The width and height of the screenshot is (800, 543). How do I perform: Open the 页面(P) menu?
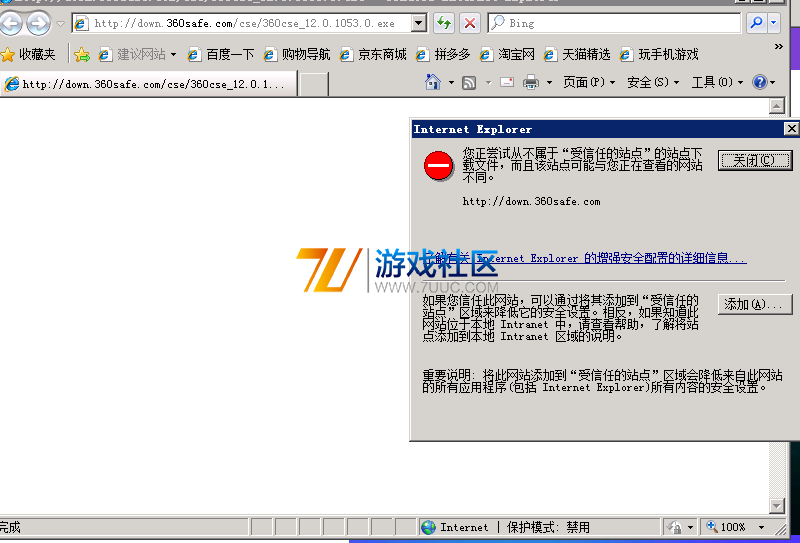[589, 82]
